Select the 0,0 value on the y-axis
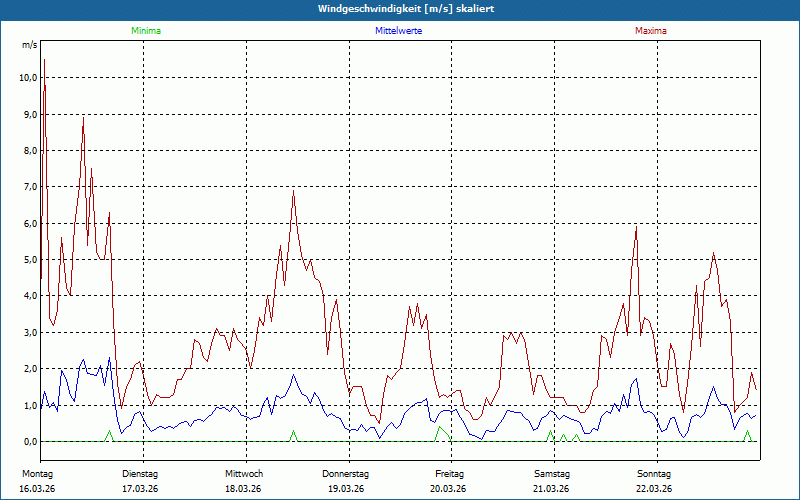This screenshot has width=800, height=500. click(x=29, y=442)
